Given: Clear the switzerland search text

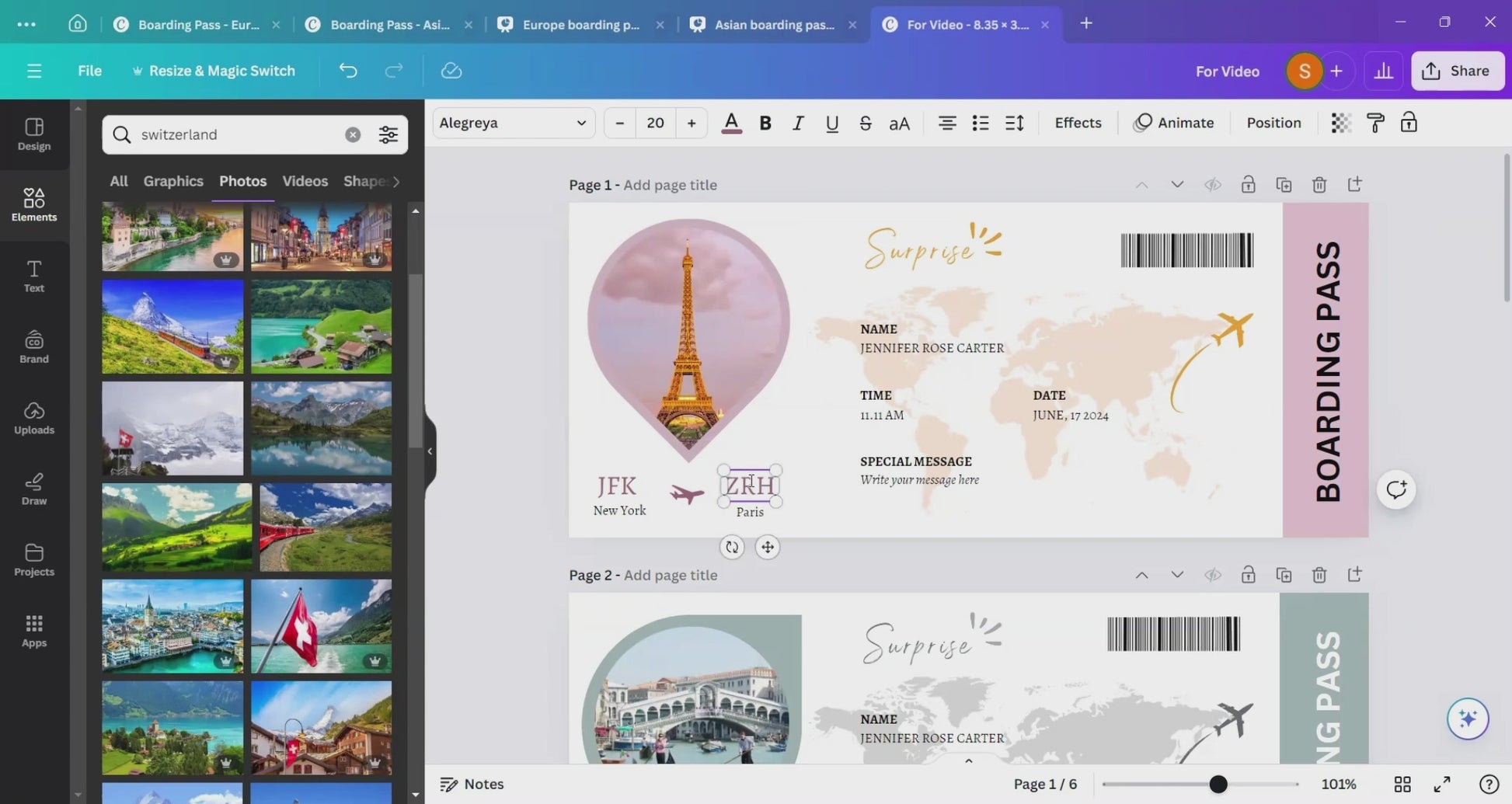Looking at the screenshot, I should tap(353, 134).
